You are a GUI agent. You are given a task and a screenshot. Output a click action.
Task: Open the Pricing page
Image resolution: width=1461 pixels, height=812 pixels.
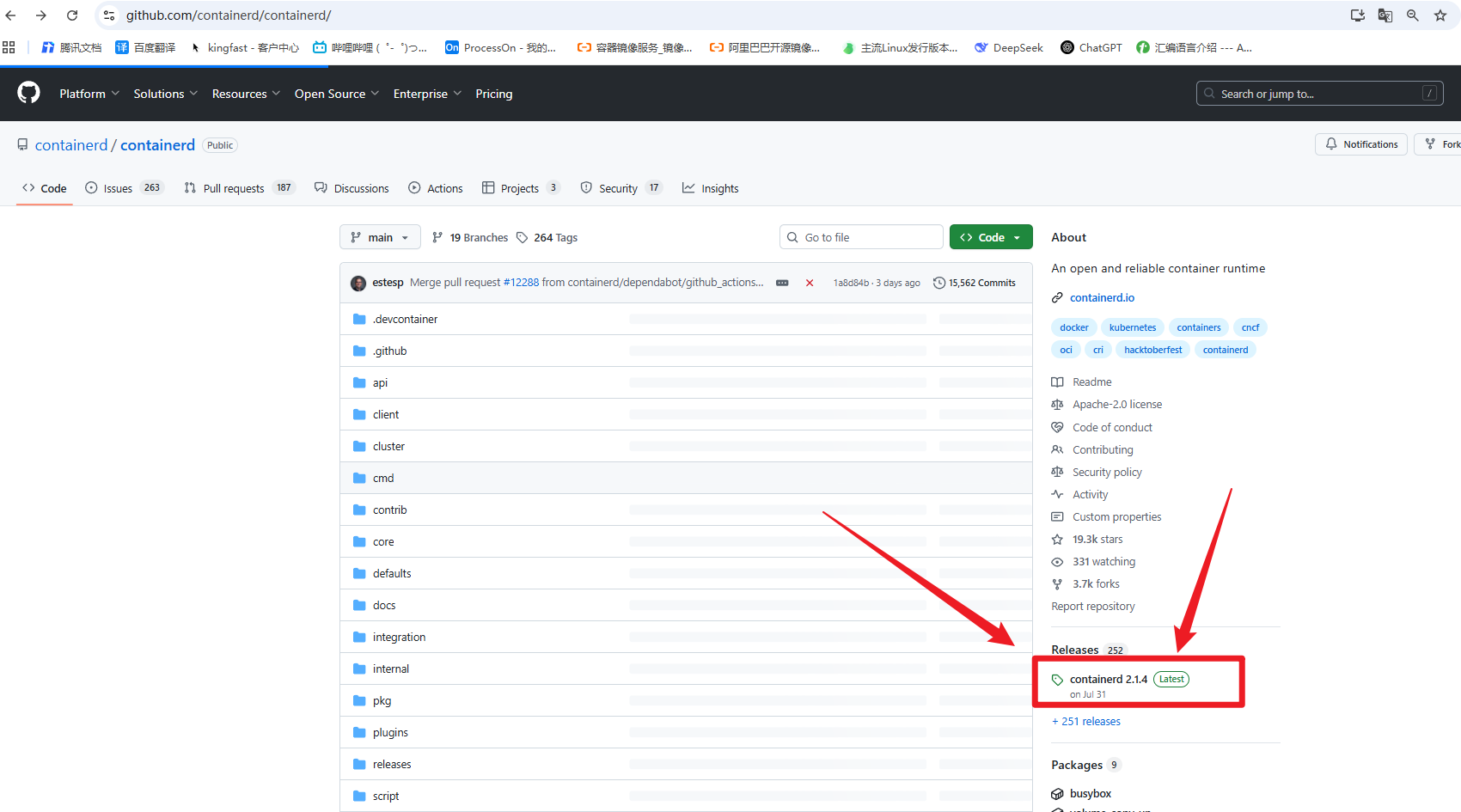click(494, 94)
